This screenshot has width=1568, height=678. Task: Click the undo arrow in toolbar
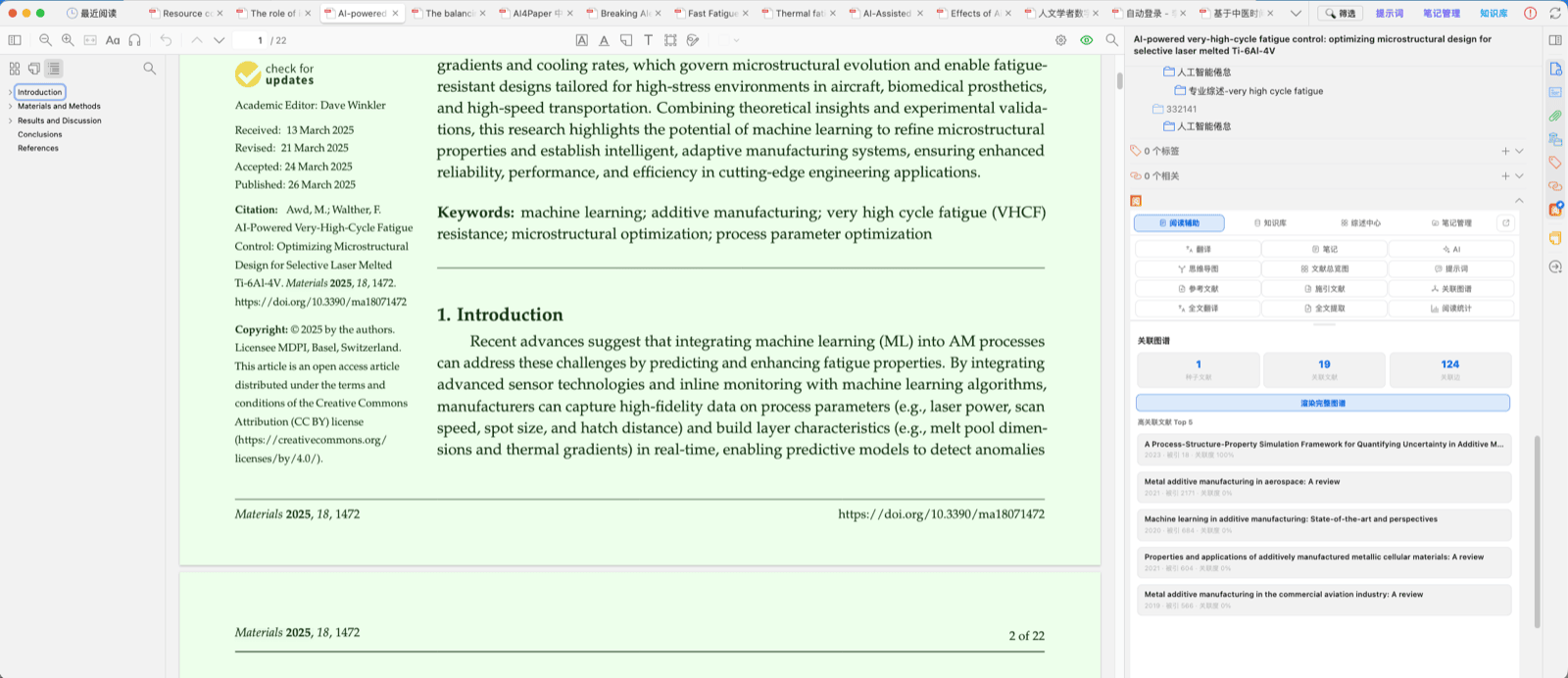point(166,40)
